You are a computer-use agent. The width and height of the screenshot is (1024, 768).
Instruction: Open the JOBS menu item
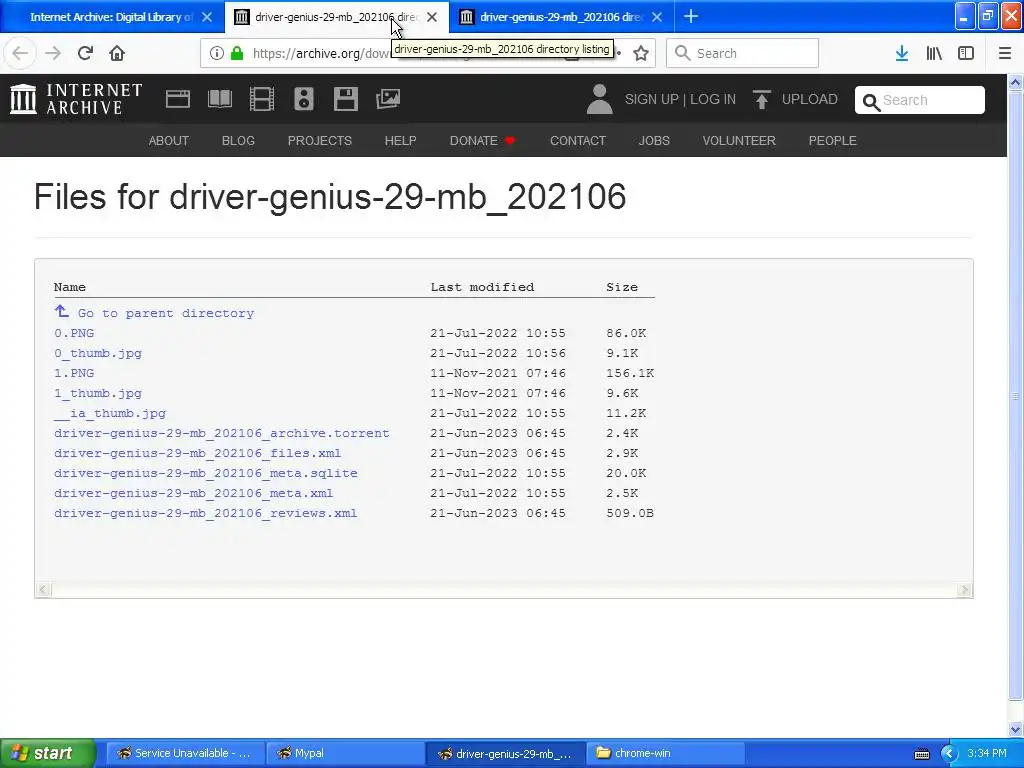(654, 140)
